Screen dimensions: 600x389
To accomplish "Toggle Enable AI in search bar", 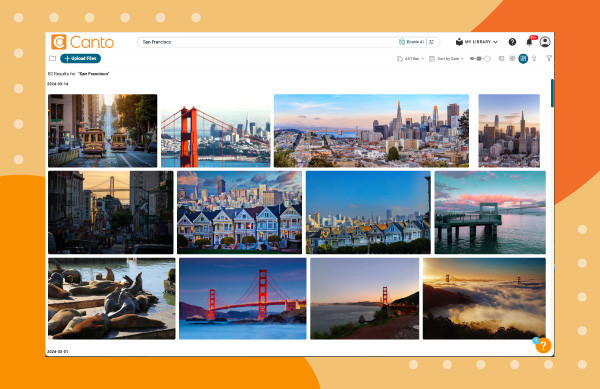I will [x=411, y=42].
